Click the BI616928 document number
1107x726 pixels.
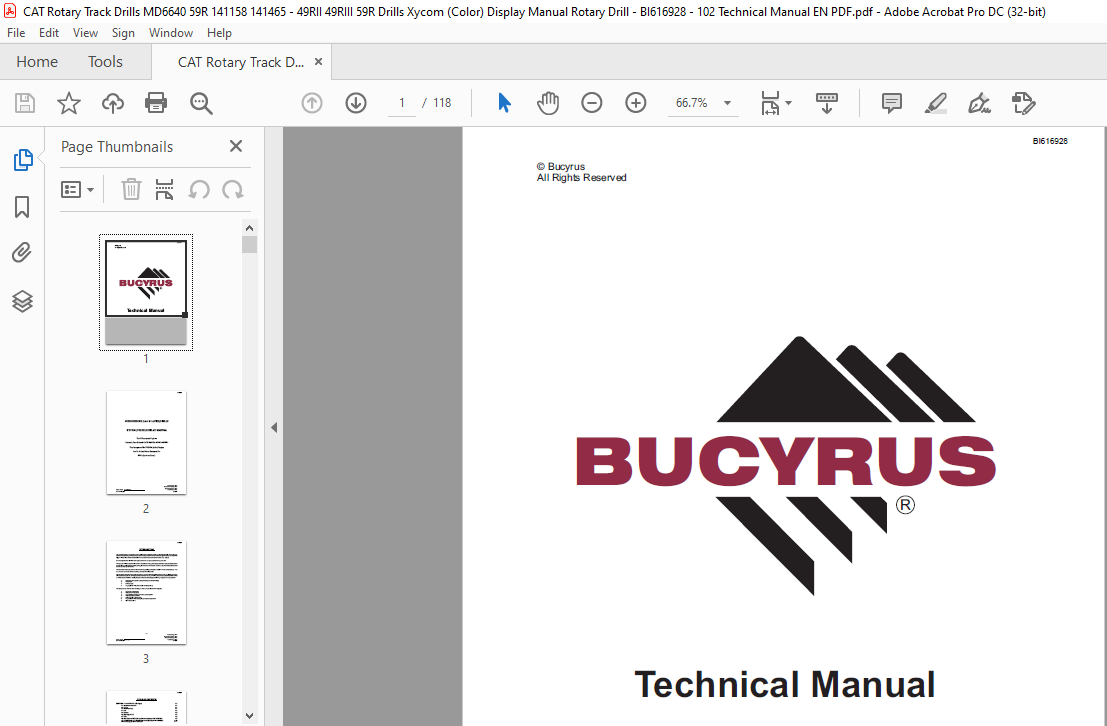point(1050,141)
